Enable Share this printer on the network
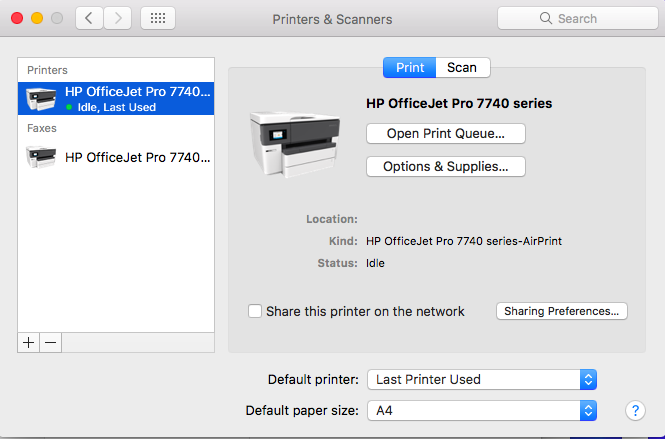The width and height of the screenshot is (665, 439). pos(255,311)
